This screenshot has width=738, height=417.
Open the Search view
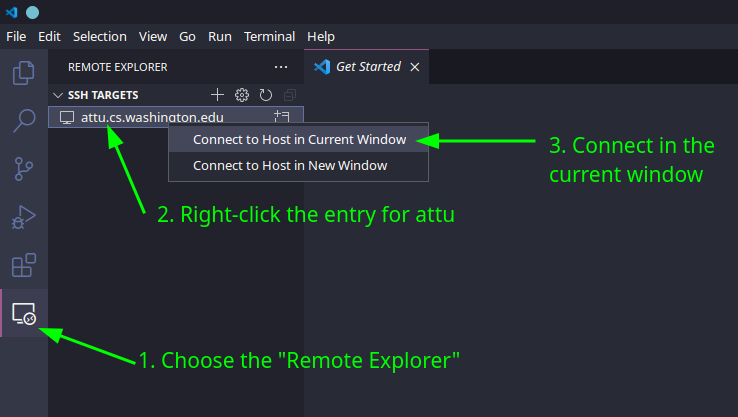[x=23, y=121]
